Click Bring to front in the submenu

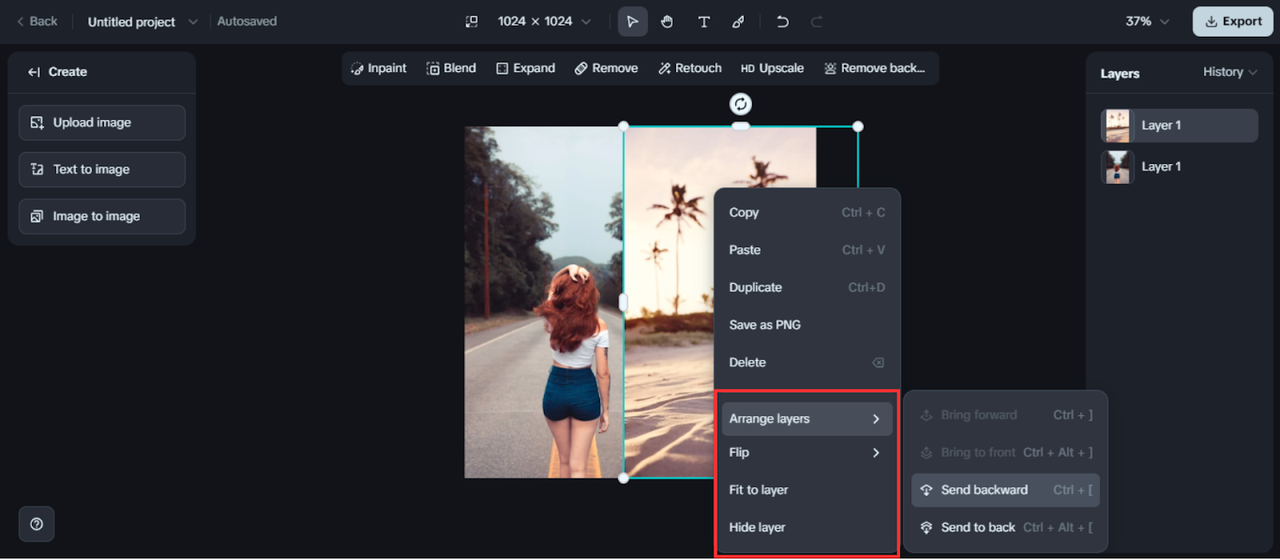coord(1005,452)
